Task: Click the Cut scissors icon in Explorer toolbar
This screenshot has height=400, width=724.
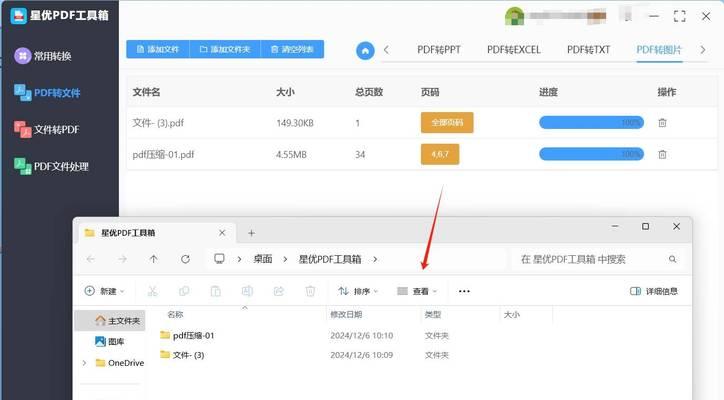Action: [152, 291]
